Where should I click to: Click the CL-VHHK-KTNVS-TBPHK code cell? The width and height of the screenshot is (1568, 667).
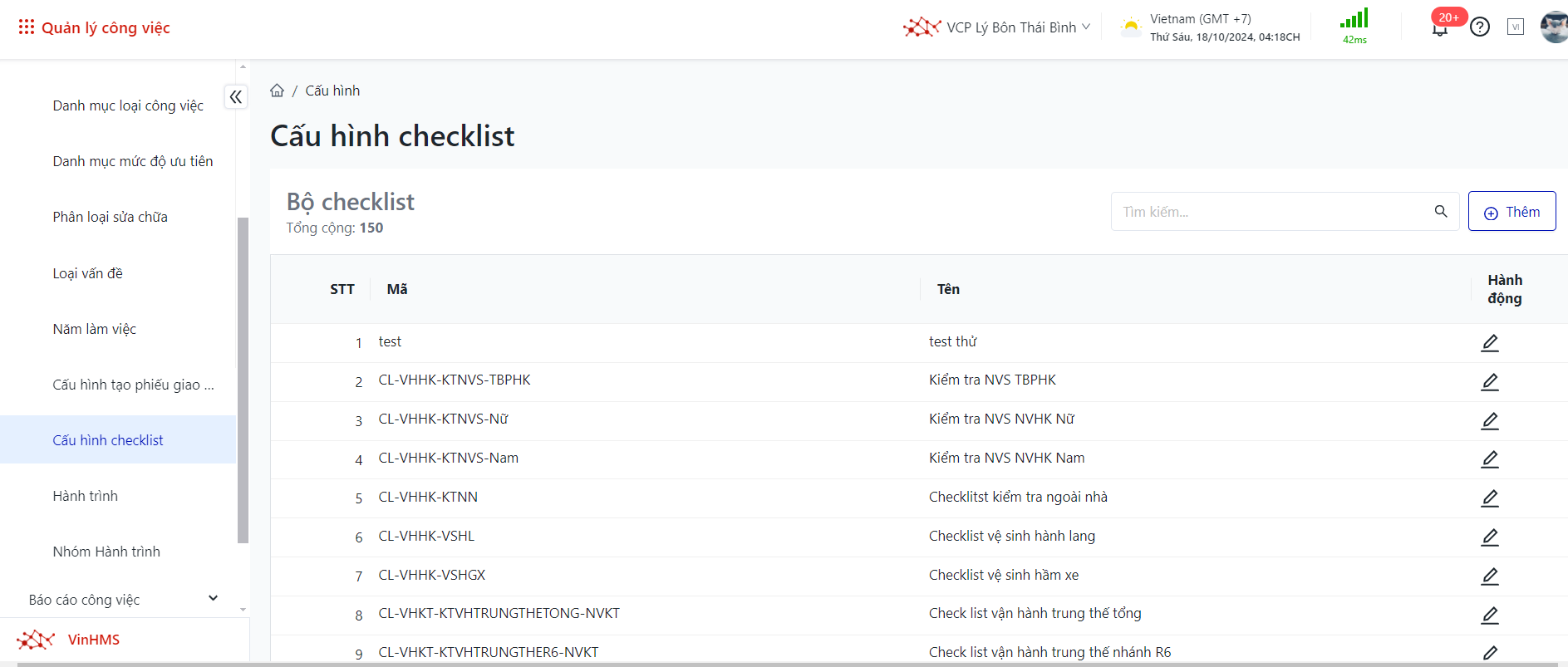(455, 380)
